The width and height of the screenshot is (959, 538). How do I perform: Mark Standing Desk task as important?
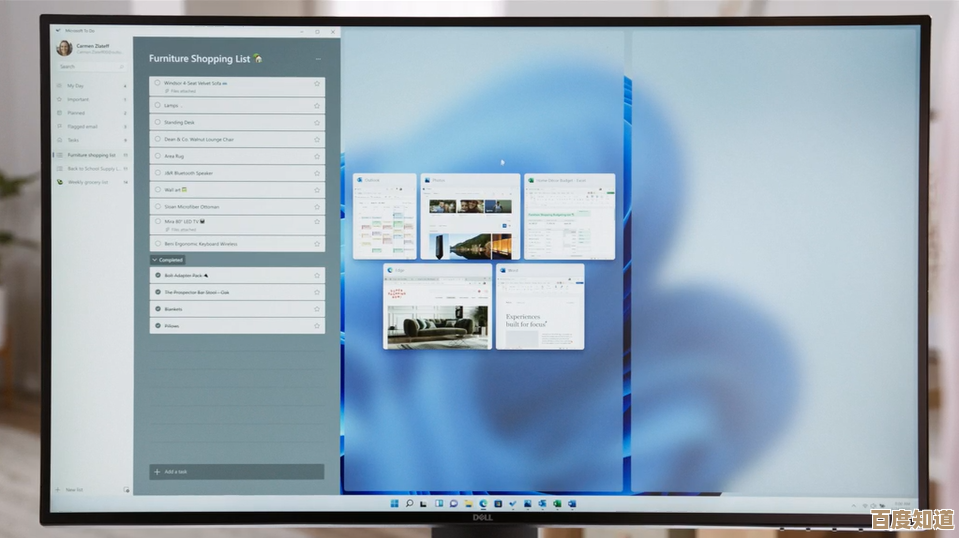[317, 122]
